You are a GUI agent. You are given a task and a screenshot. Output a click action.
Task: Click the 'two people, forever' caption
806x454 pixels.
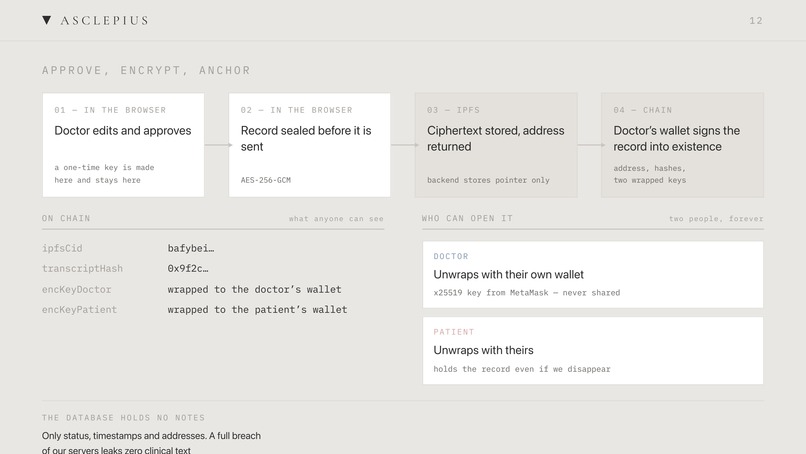(x=716, y=219)
